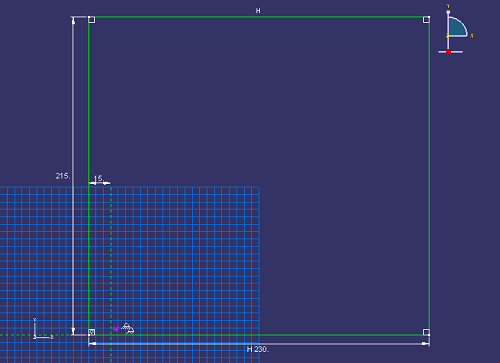Click the view triad compass icon
The width and height of the screenshot is (500, 363).
point(455,29)
